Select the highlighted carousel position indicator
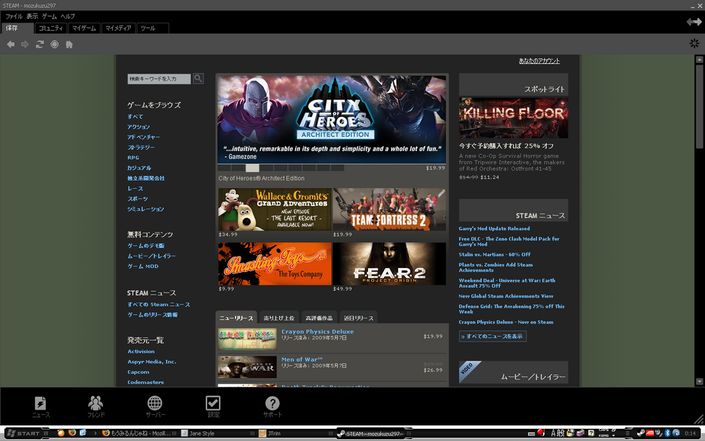Image resolution: width=705 pixels, height=441 pixels. pyautogui.click(x=252, y=168)
